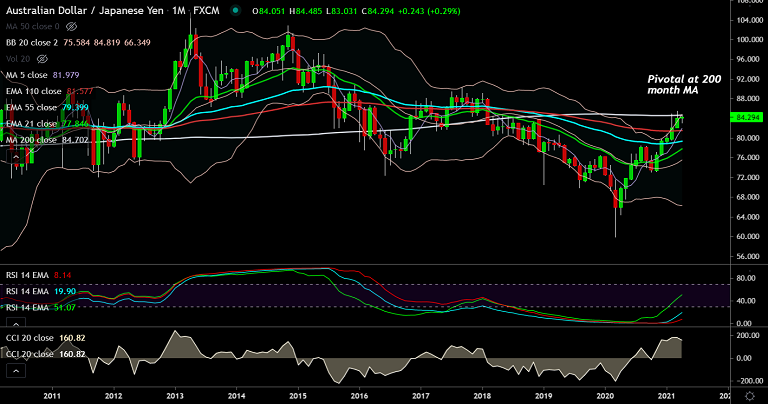
Task: Click the H84.485 high value in header
Action: 306,11
